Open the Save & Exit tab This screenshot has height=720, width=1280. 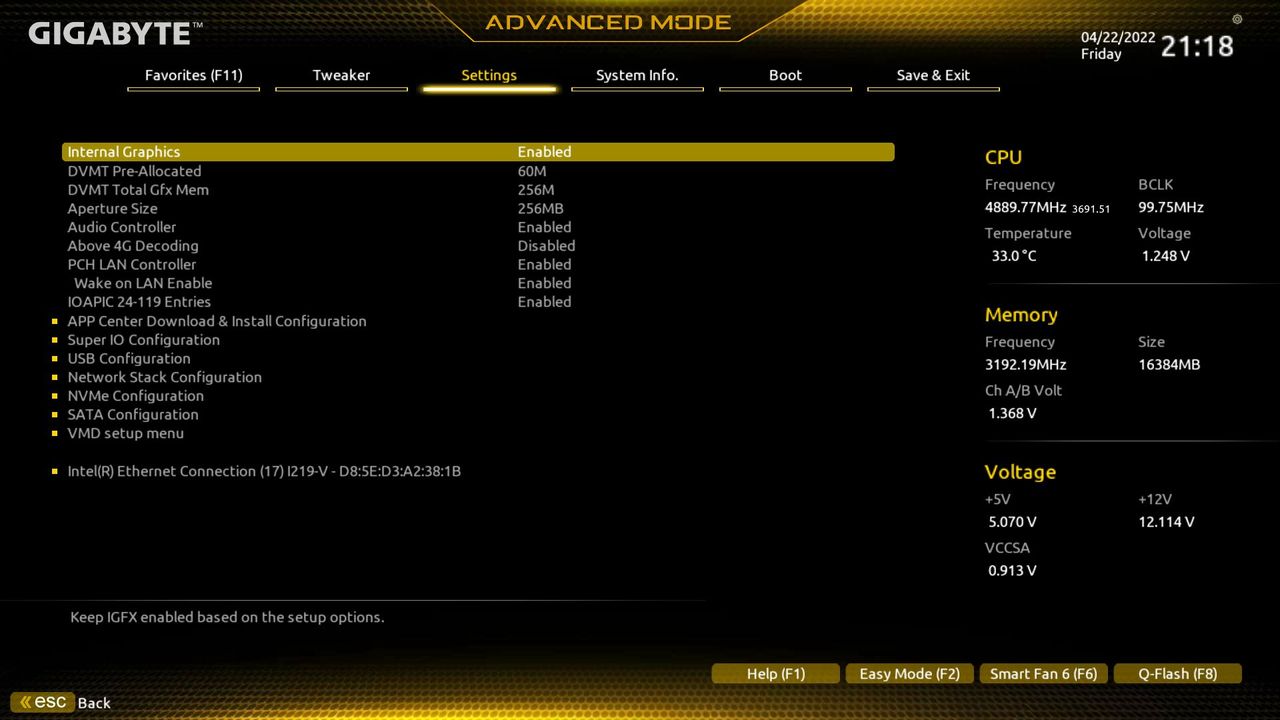tap(933, 76)
